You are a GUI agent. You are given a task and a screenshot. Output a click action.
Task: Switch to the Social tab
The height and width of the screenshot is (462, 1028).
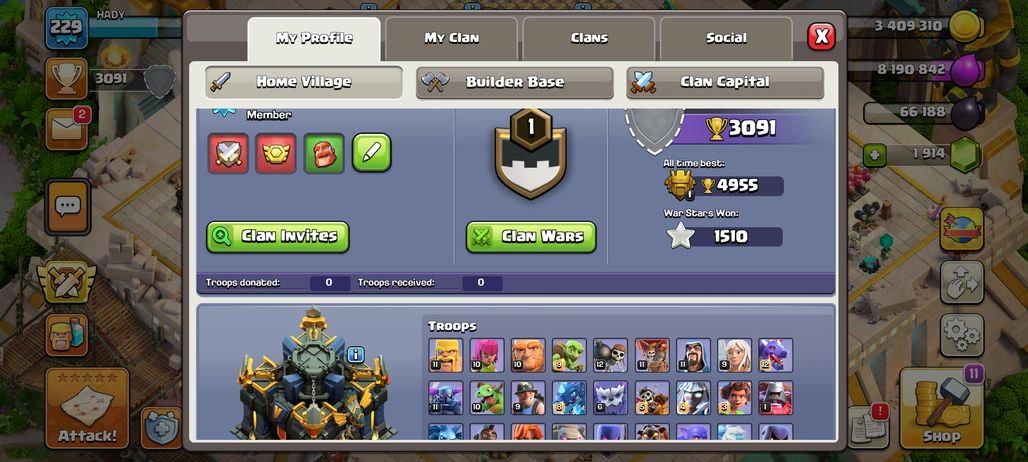[726, 39]
